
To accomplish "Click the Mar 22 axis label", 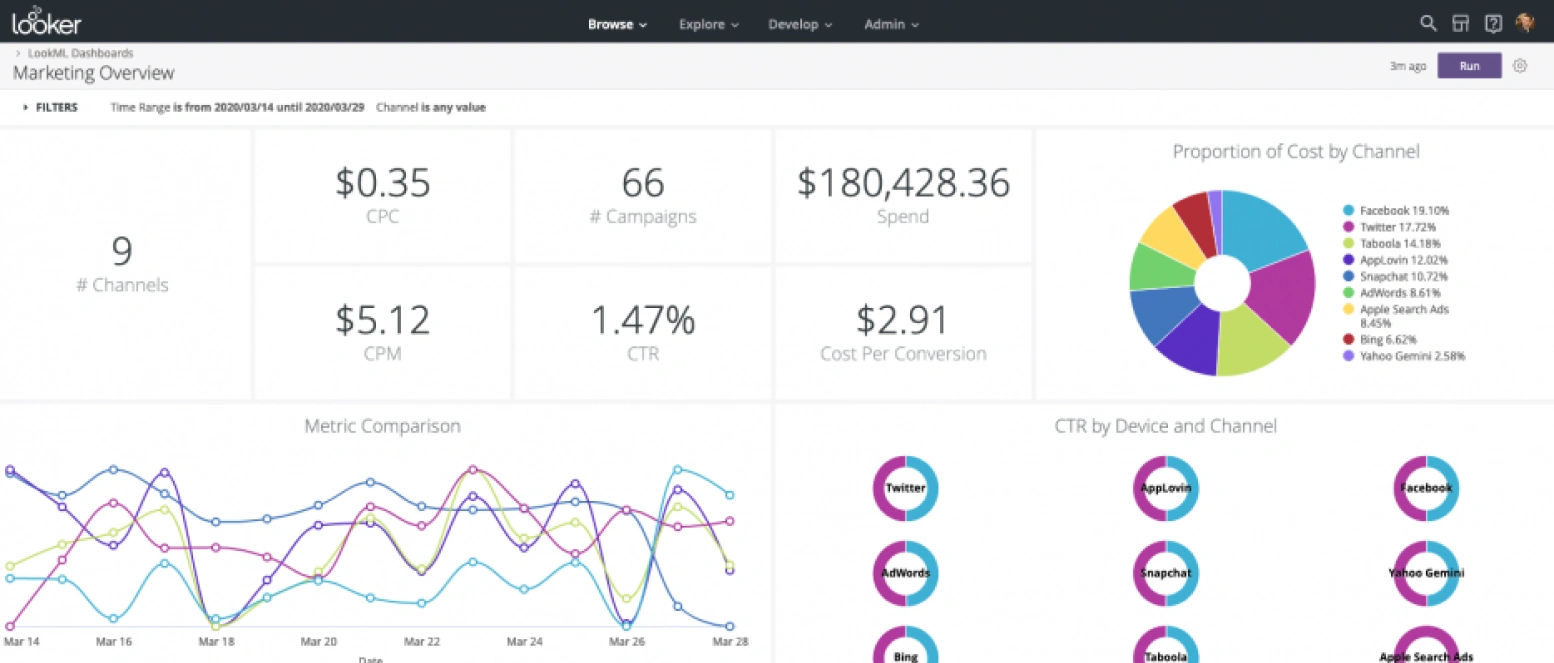I will 421,641.
